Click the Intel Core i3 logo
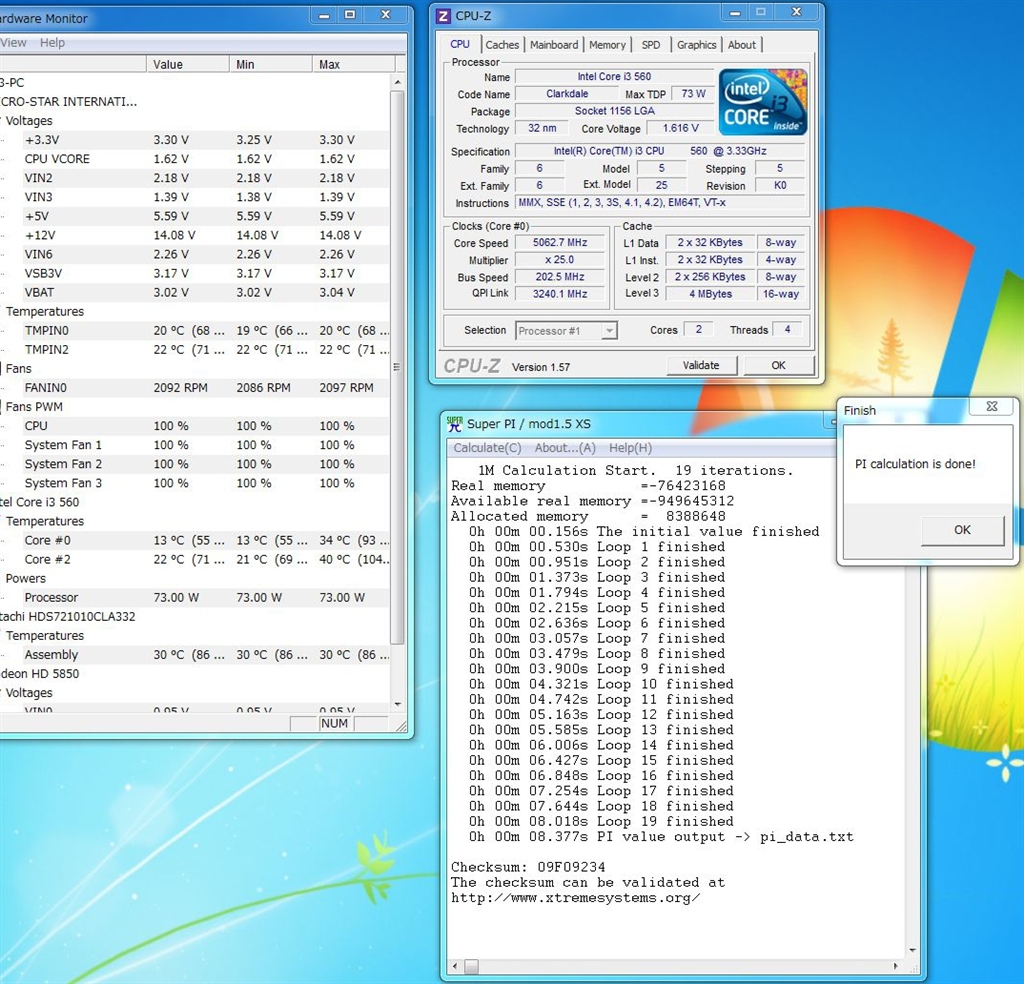 coord(763,102)
